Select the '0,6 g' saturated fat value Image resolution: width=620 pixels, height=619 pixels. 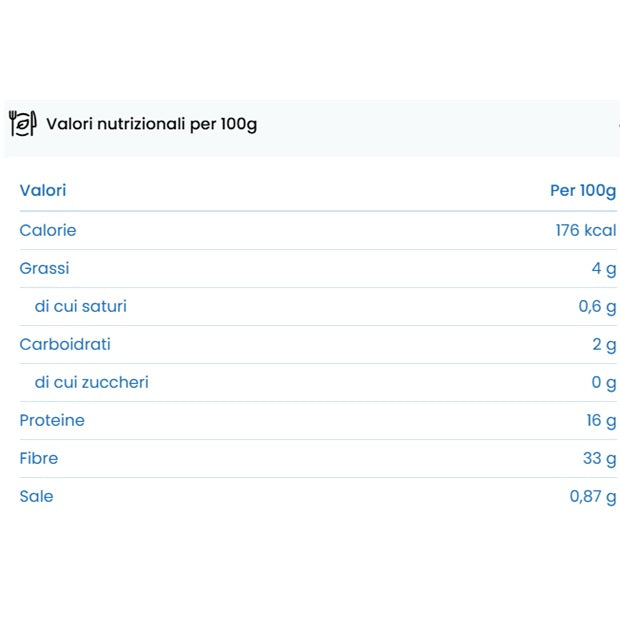tap(597, 306)
